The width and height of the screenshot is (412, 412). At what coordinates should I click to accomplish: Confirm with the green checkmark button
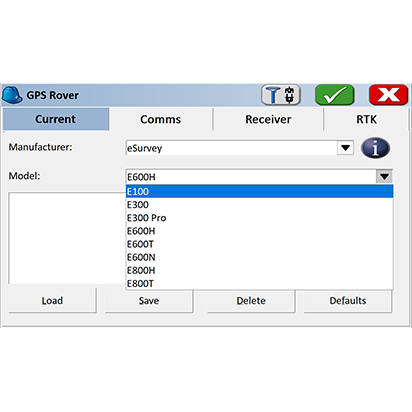pos(335,95)
